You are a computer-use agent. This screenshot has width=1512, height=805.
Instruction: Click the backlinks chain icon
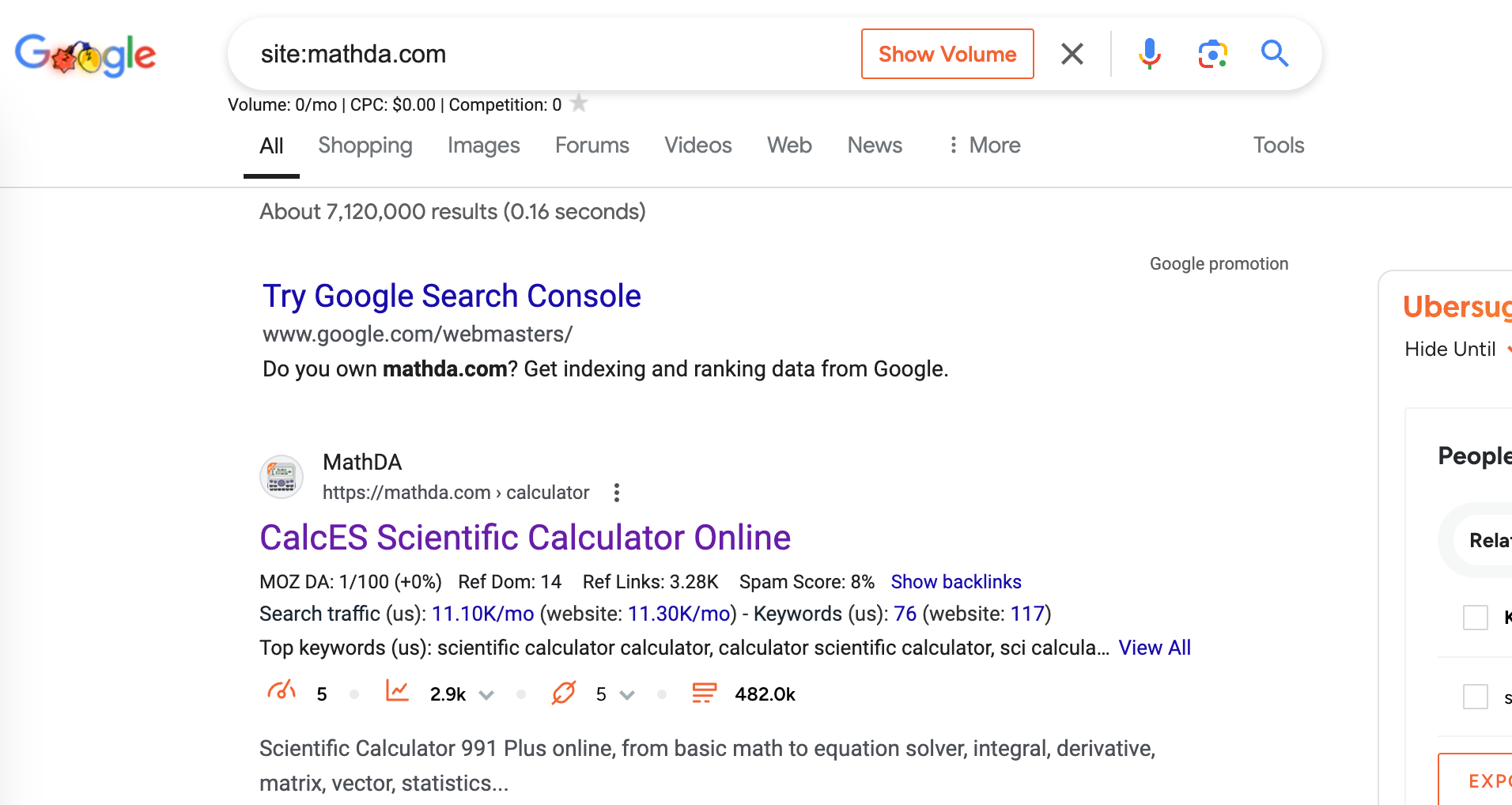click(564, 693)
